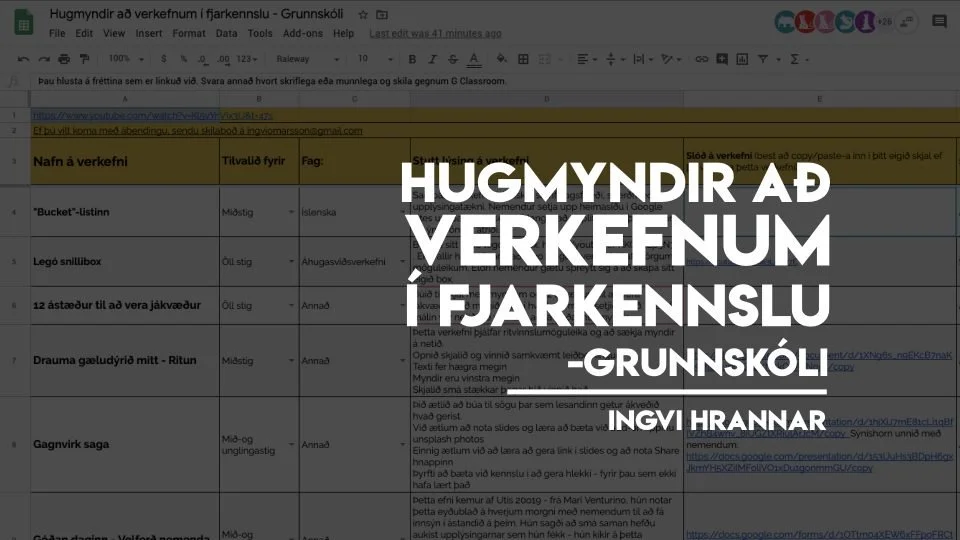The height and width of the screenshot is (540, 960).
Task: Open the YouTube link in row 1
Action: point(152,115)
